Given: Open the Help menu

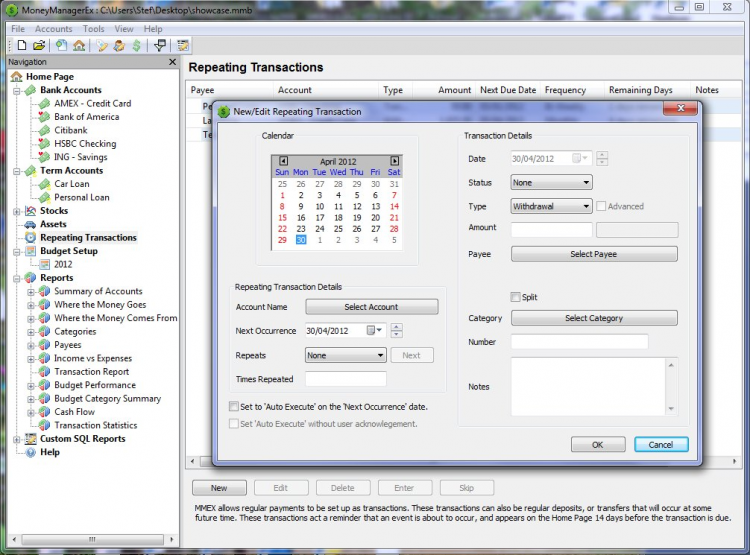Looking at the screenshot, I should 153,29.
